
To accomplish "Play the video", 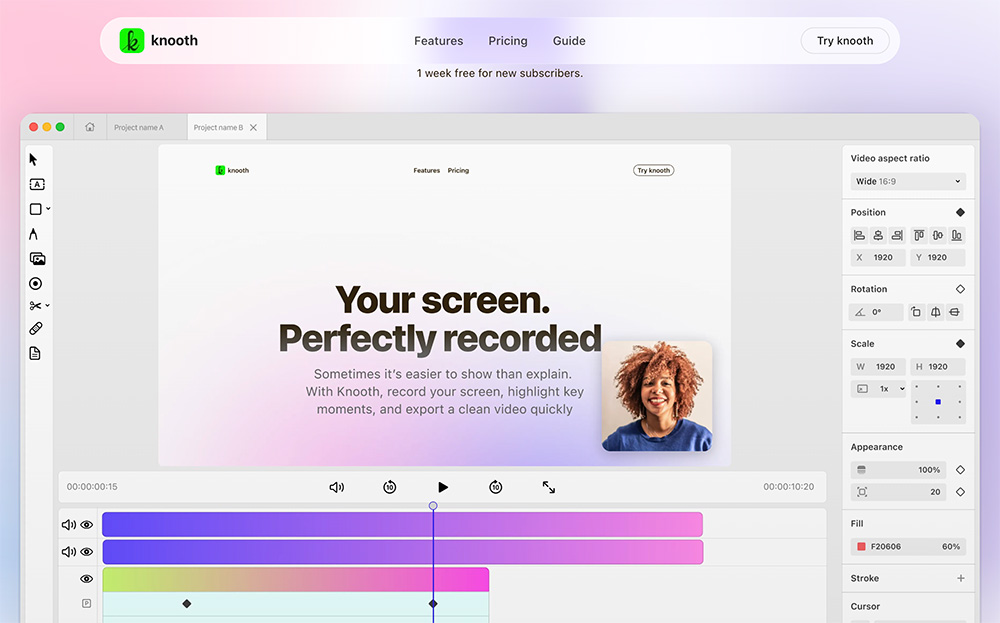I will (x=443, y=487).
